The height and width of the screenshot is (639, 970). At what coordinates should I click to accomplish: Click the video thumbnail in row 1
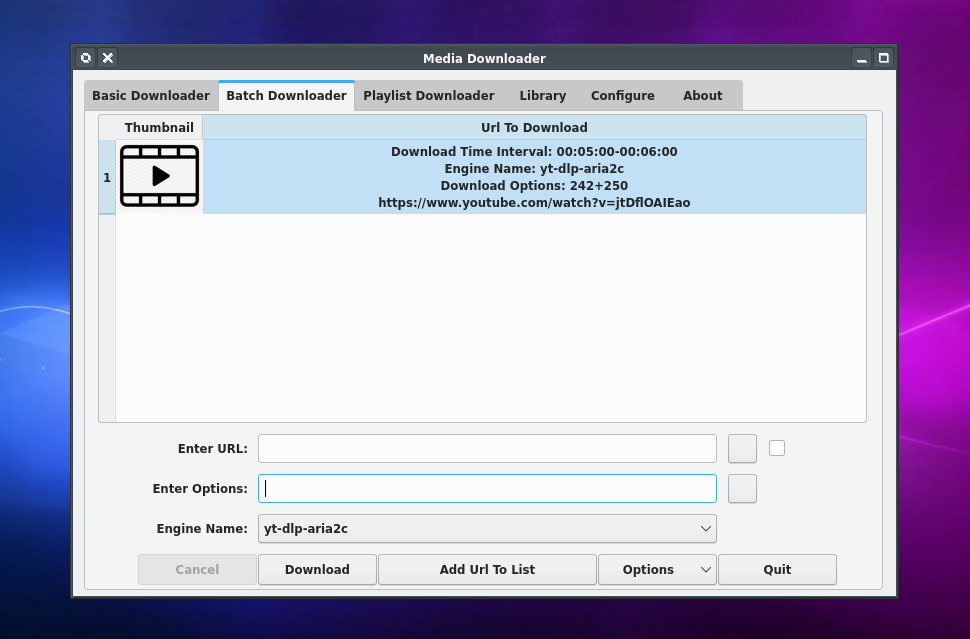tap(159, 176)
